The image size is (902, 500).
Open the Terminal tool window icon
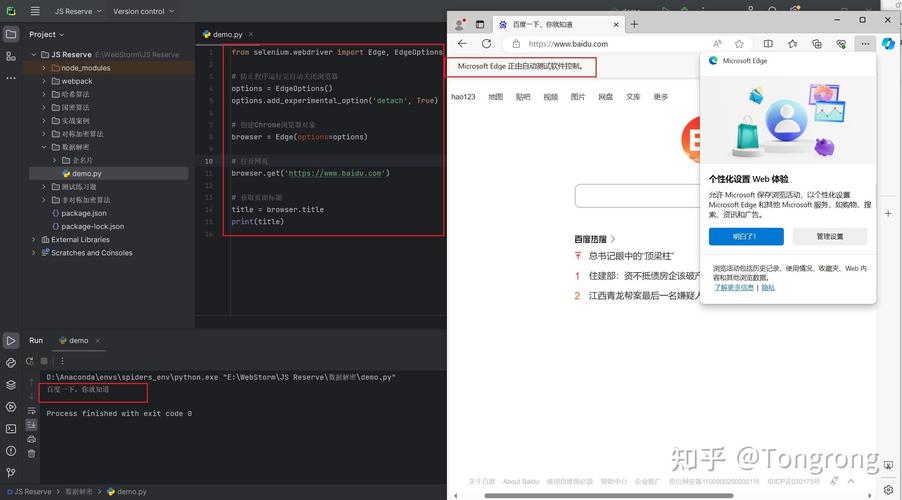coord(11,429)
